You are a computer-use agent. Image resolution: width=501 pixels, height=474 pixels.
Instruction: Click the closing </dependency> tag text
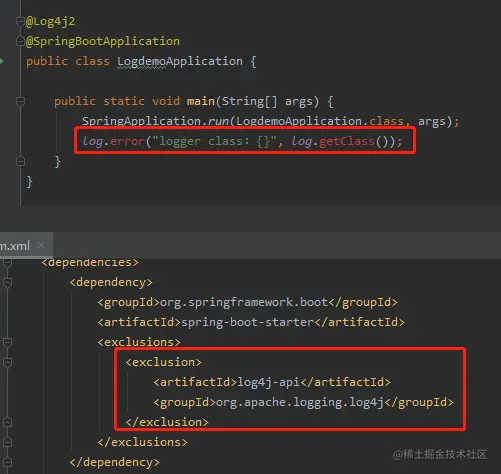[x=115, y=462]
